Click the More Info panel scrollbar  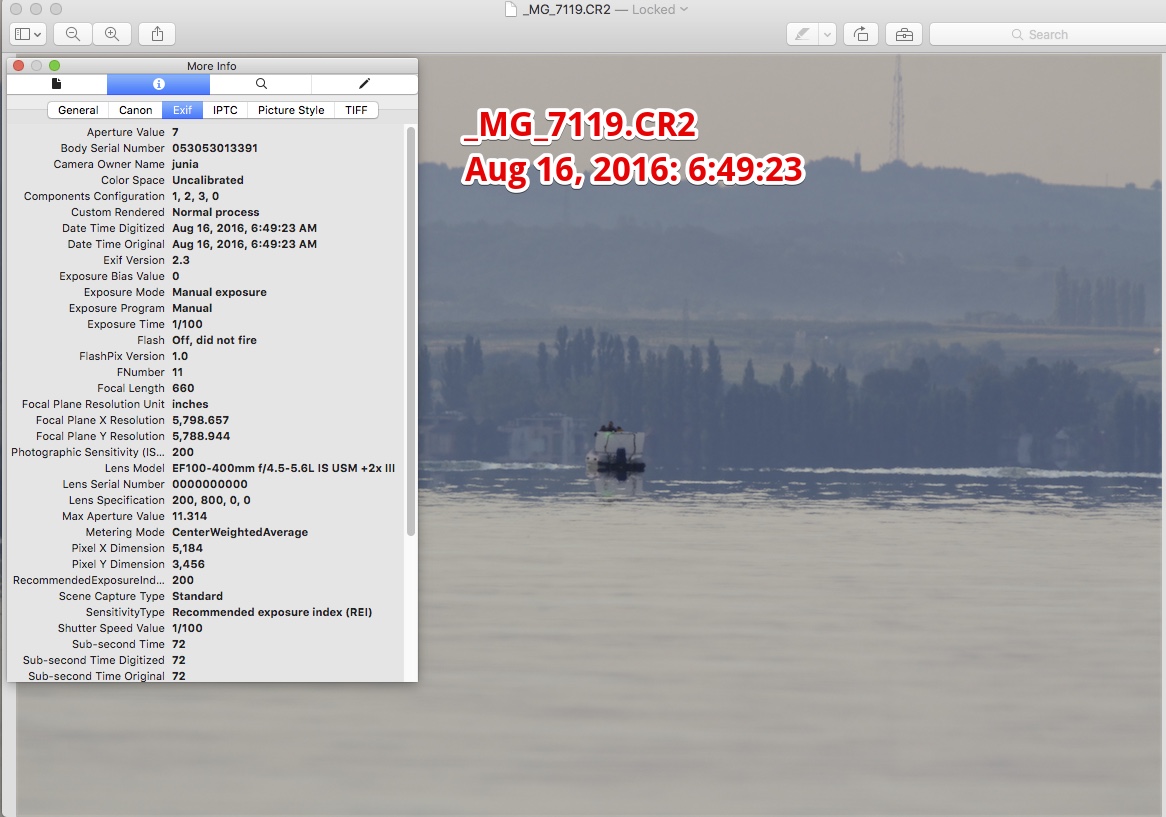410,330
